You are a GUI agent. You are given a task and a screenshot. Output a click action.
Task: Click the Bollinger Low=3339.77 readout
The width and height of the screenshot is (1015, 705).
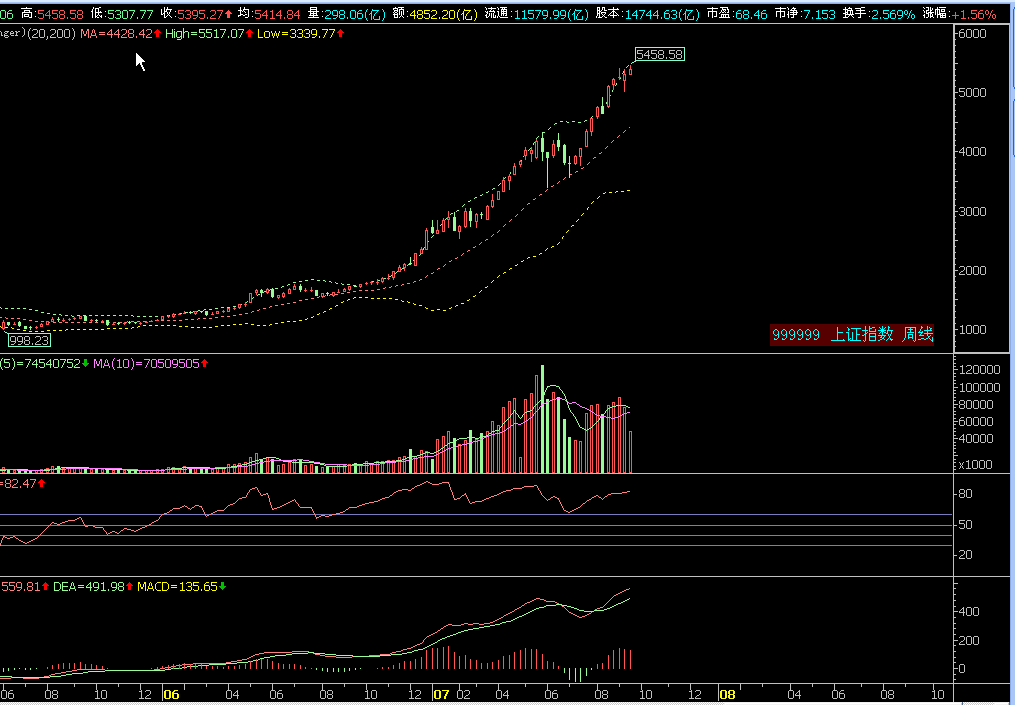pyautogui.click(x=300, y=34)
